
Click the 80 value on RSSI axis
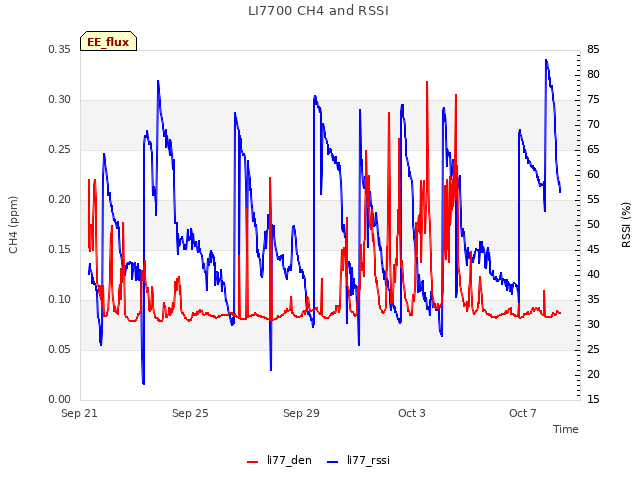point(593,74)
